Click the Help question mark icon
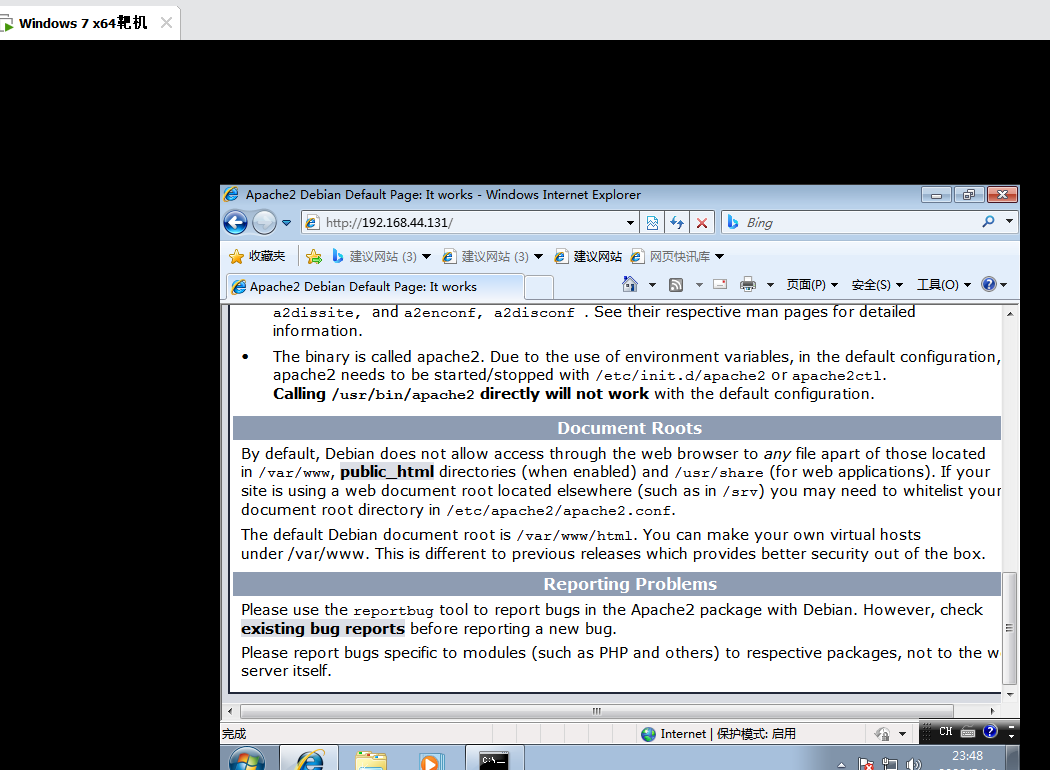The height and width of the screenshot is (770, 1050). click(x=989, y=285)
